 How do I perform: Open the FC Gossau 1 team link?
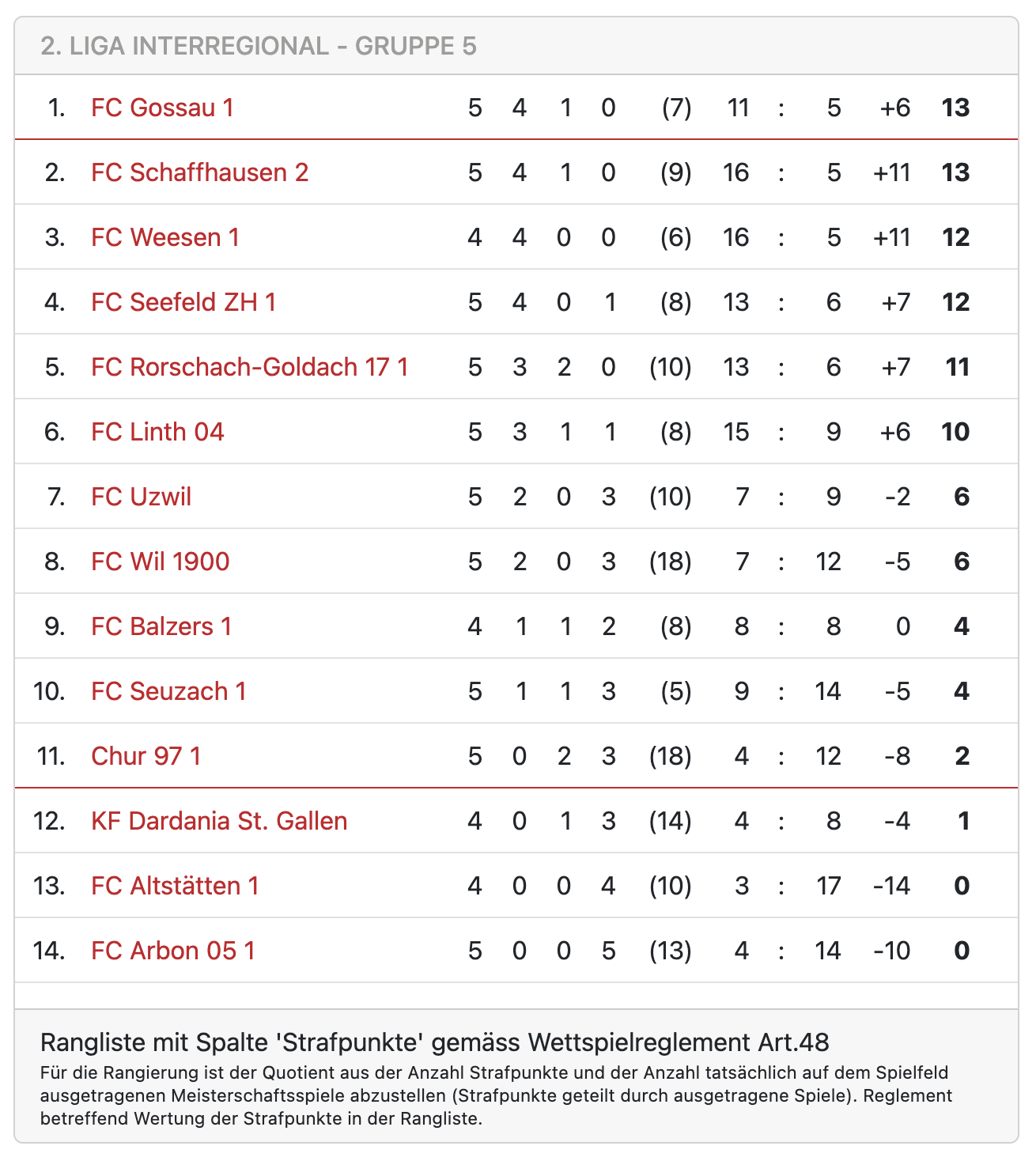(162, 108)
